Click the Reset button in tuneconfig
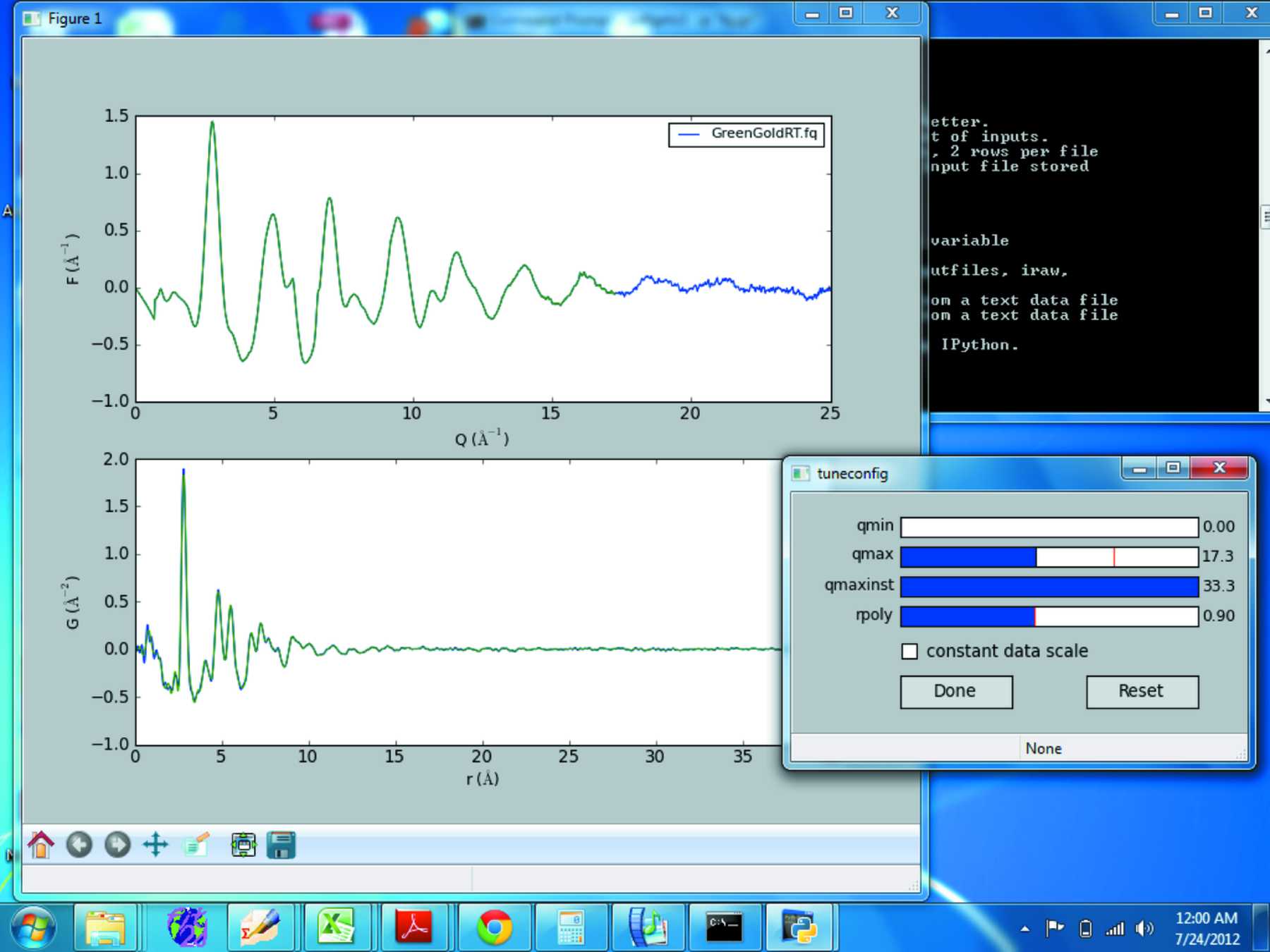The width and height of the screenshot is (1270, 952). pos(1142,692)
